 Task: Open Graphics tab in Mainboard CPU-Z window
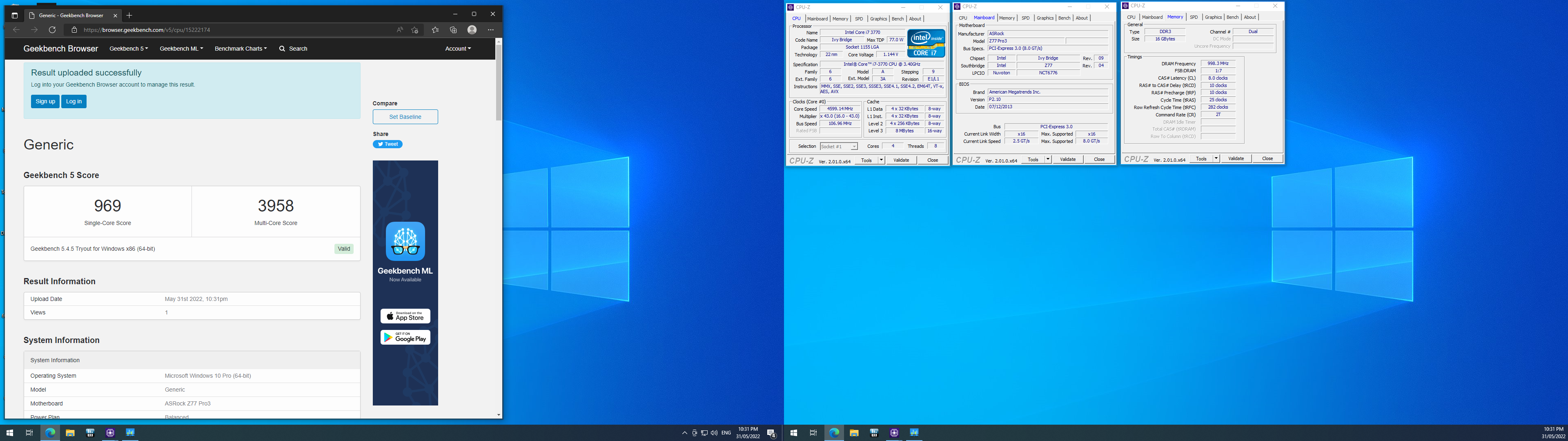tap(1045, 18)
